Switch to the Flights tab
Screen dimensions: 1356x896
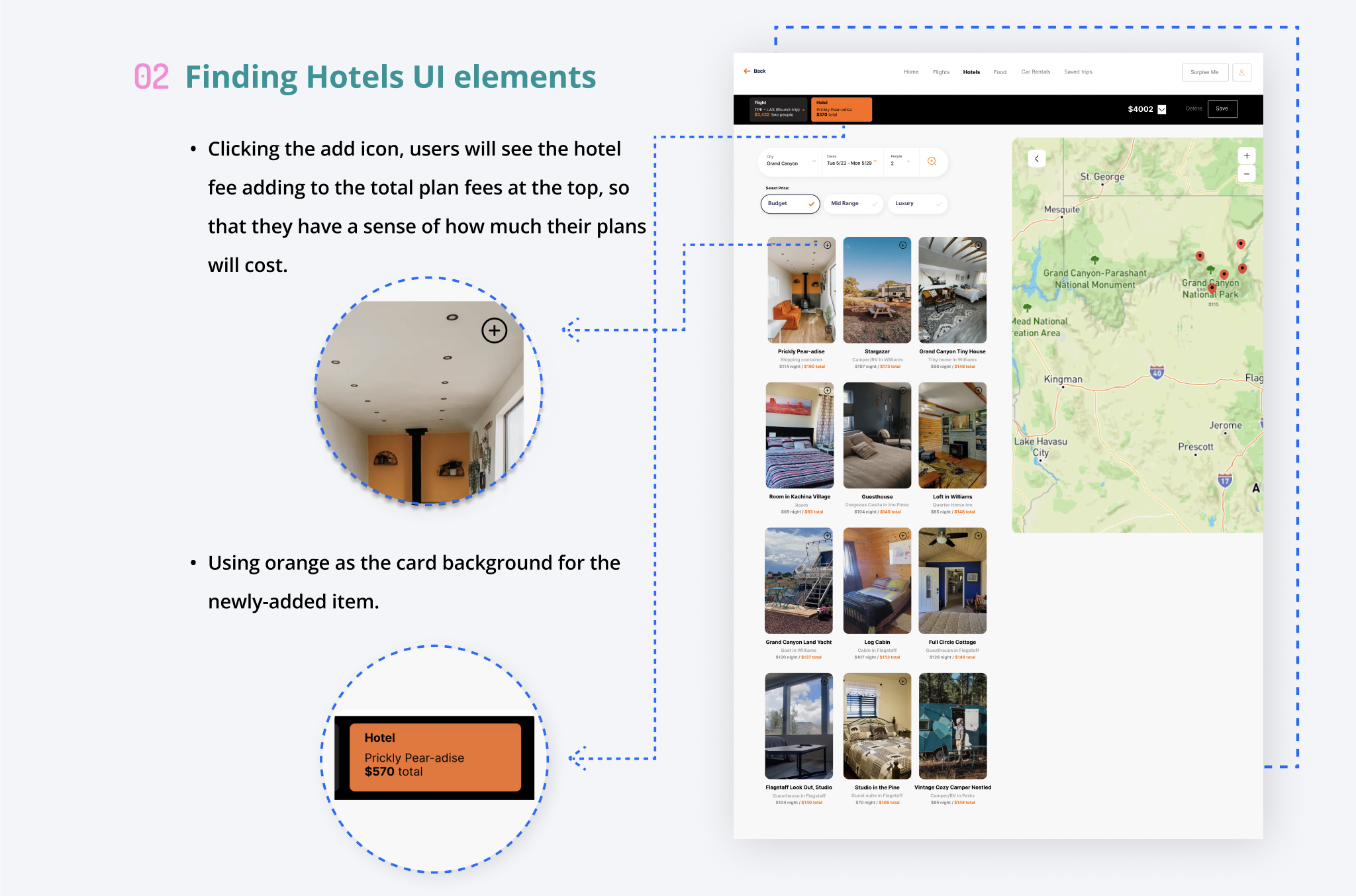pyautogui.click(x=941, y=72)
